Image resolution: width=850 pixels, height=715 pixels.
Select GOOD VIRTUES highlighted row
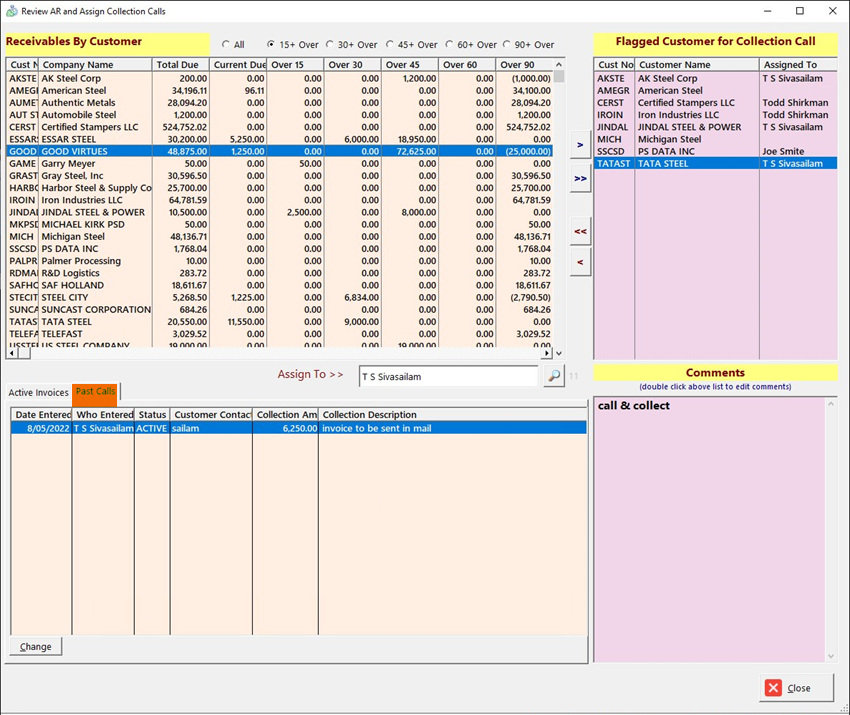(280, 151)
